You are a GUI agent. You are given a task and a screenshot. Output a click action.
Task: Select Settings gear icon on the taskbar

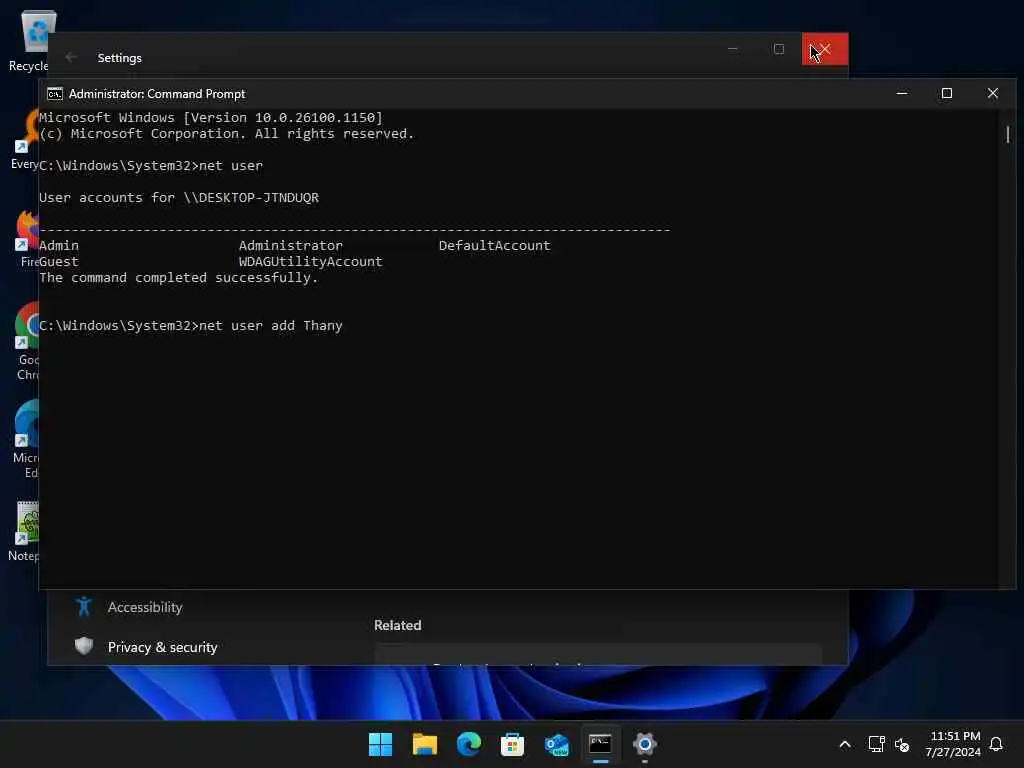(x=644, y=744)
